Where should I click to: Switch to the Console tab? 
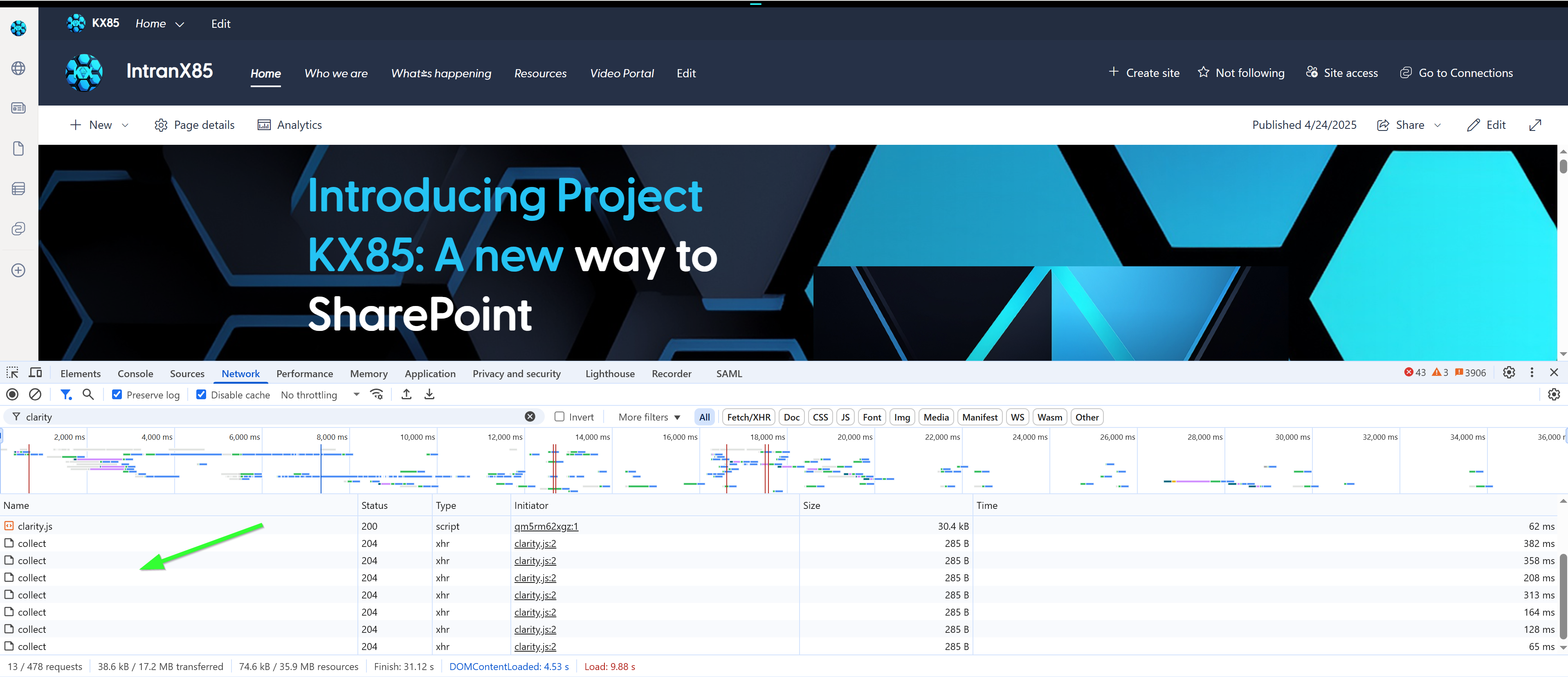(135, 373)
